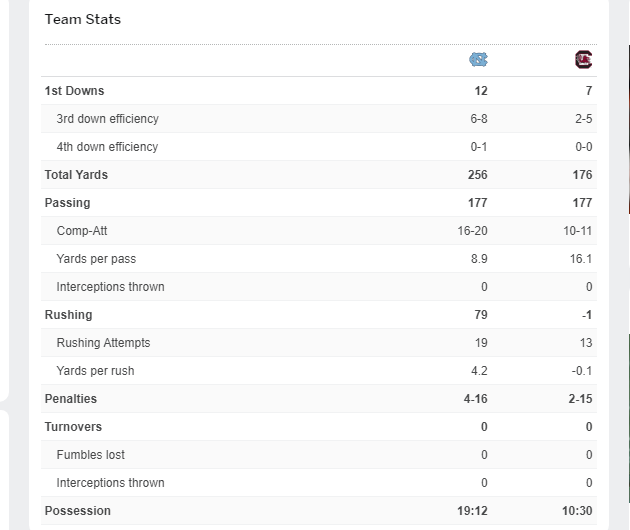Click the 4th down efficiency label

[107, 147]
